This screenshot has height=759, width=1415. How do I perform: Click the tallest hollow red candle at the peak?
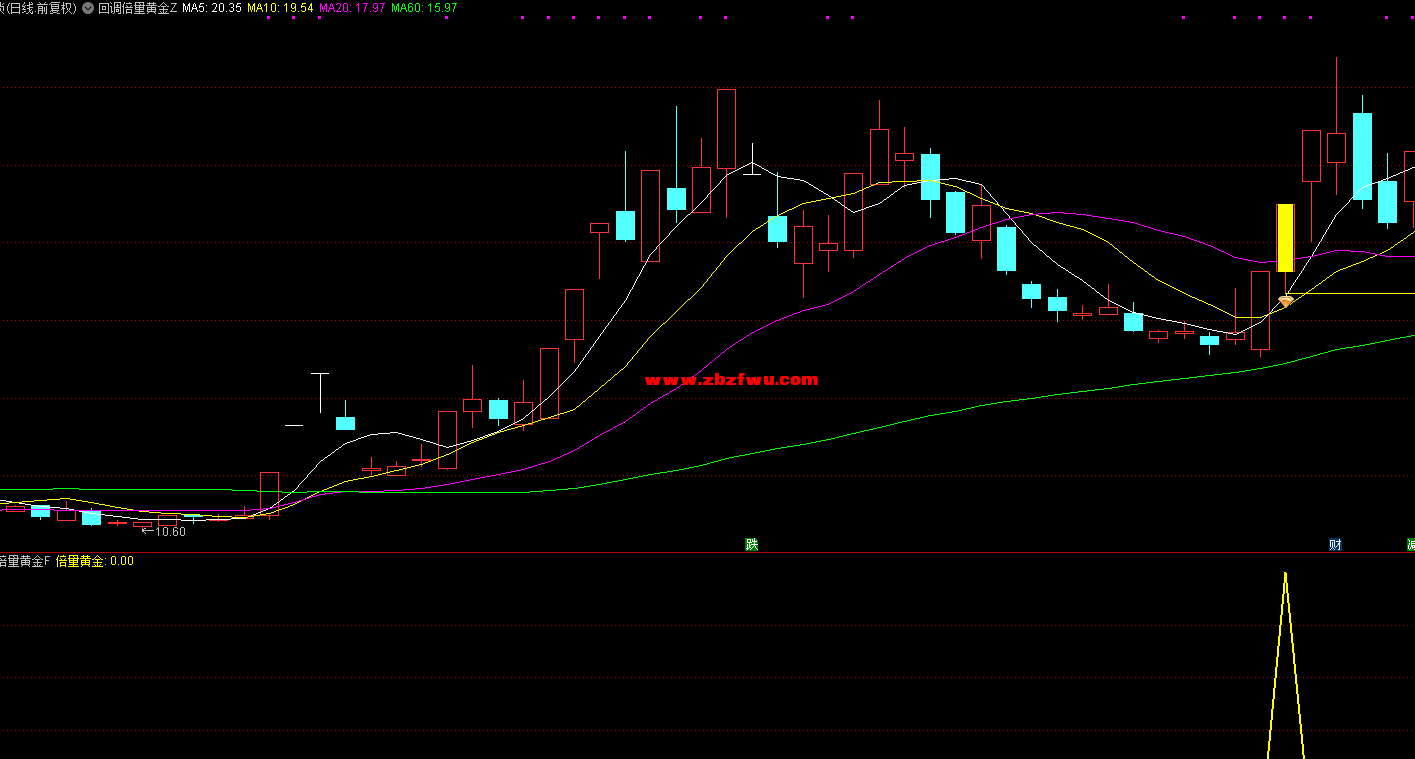click(726, 128)
